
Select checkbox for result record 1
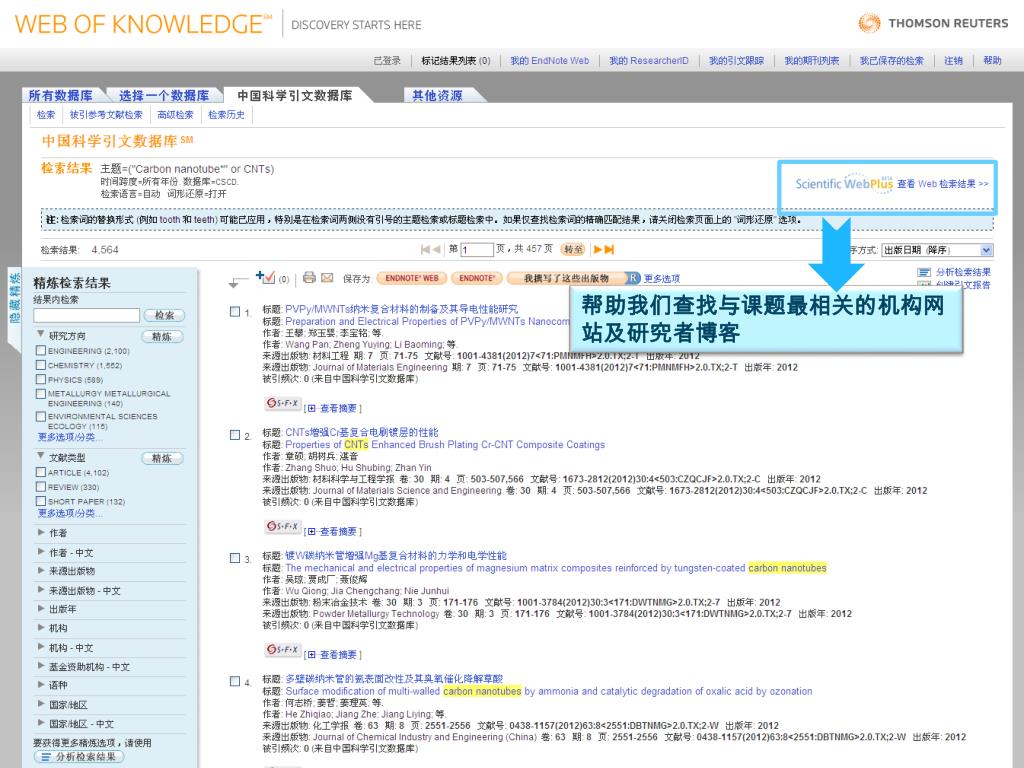[235, 312]
